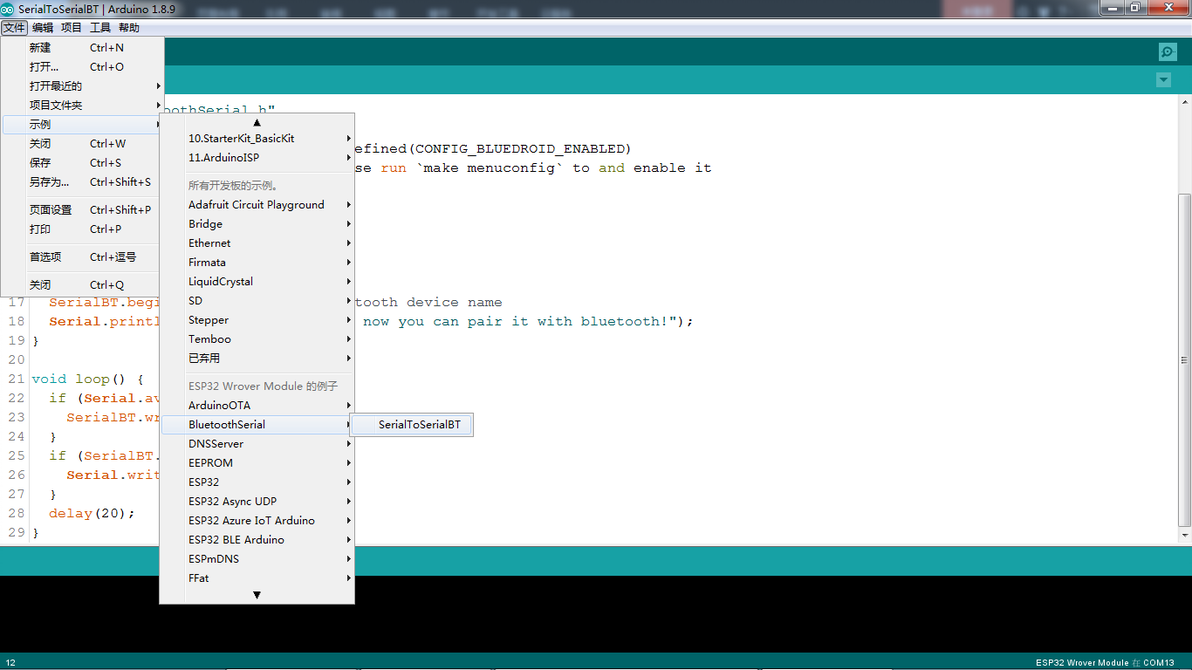
Task: Expand LiquidCrystal examples
Action: click(257, 281)
